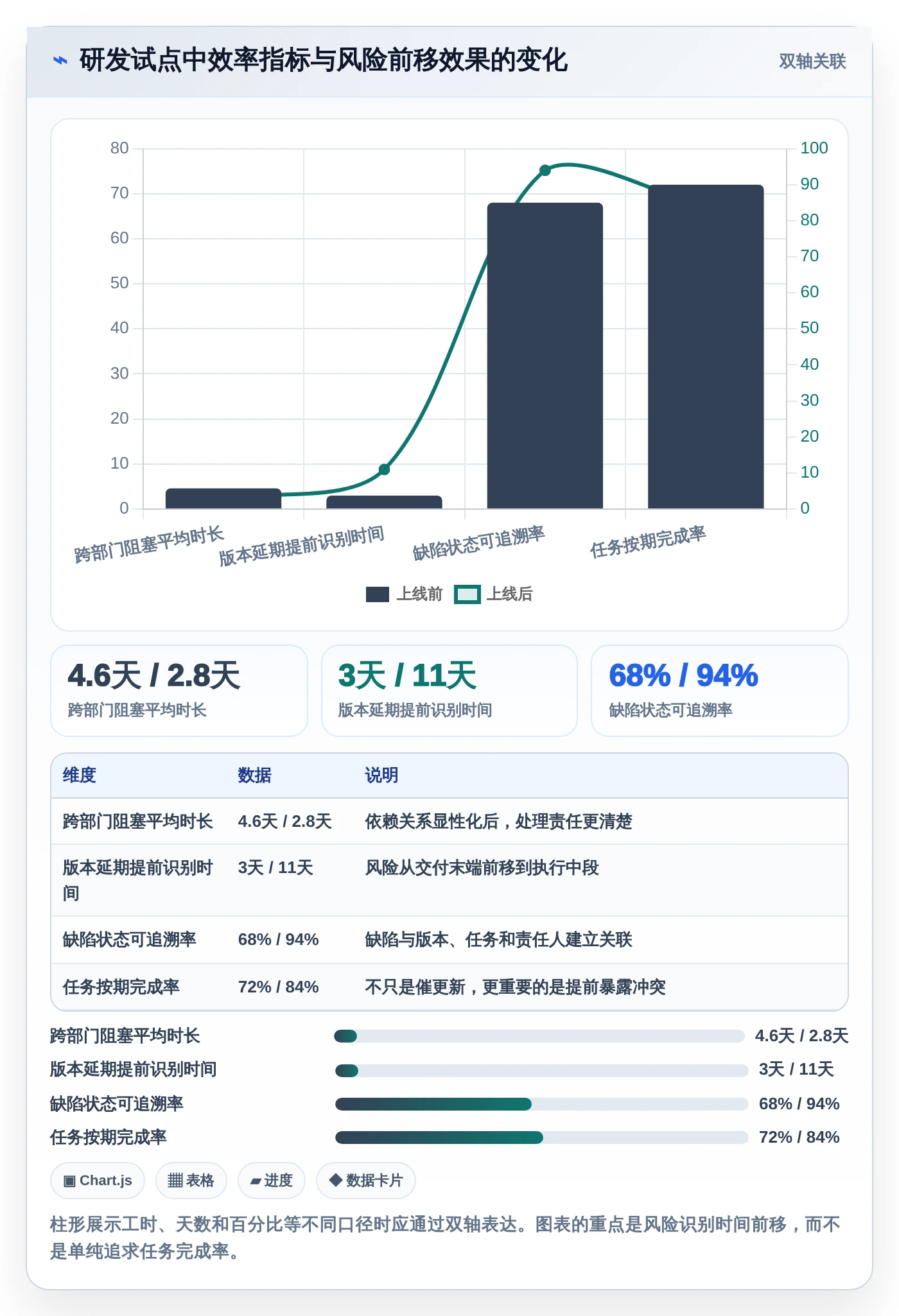
Task: Click the 100 tick on right axis
Action: point(814,148)
